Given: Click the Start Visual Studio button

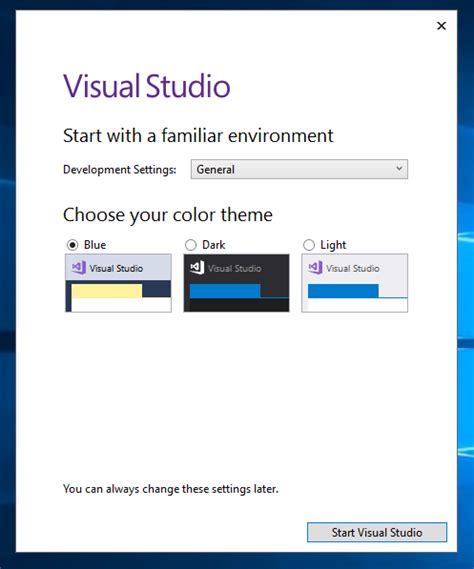Looking at the screenshot, I should tap(377, 532).
